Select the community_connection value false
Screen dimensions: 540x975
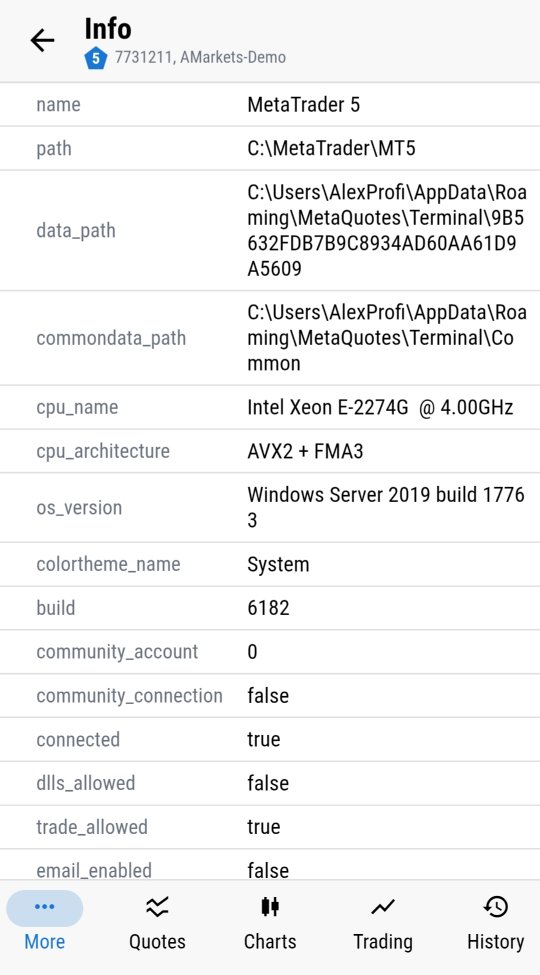click(268, 695)
